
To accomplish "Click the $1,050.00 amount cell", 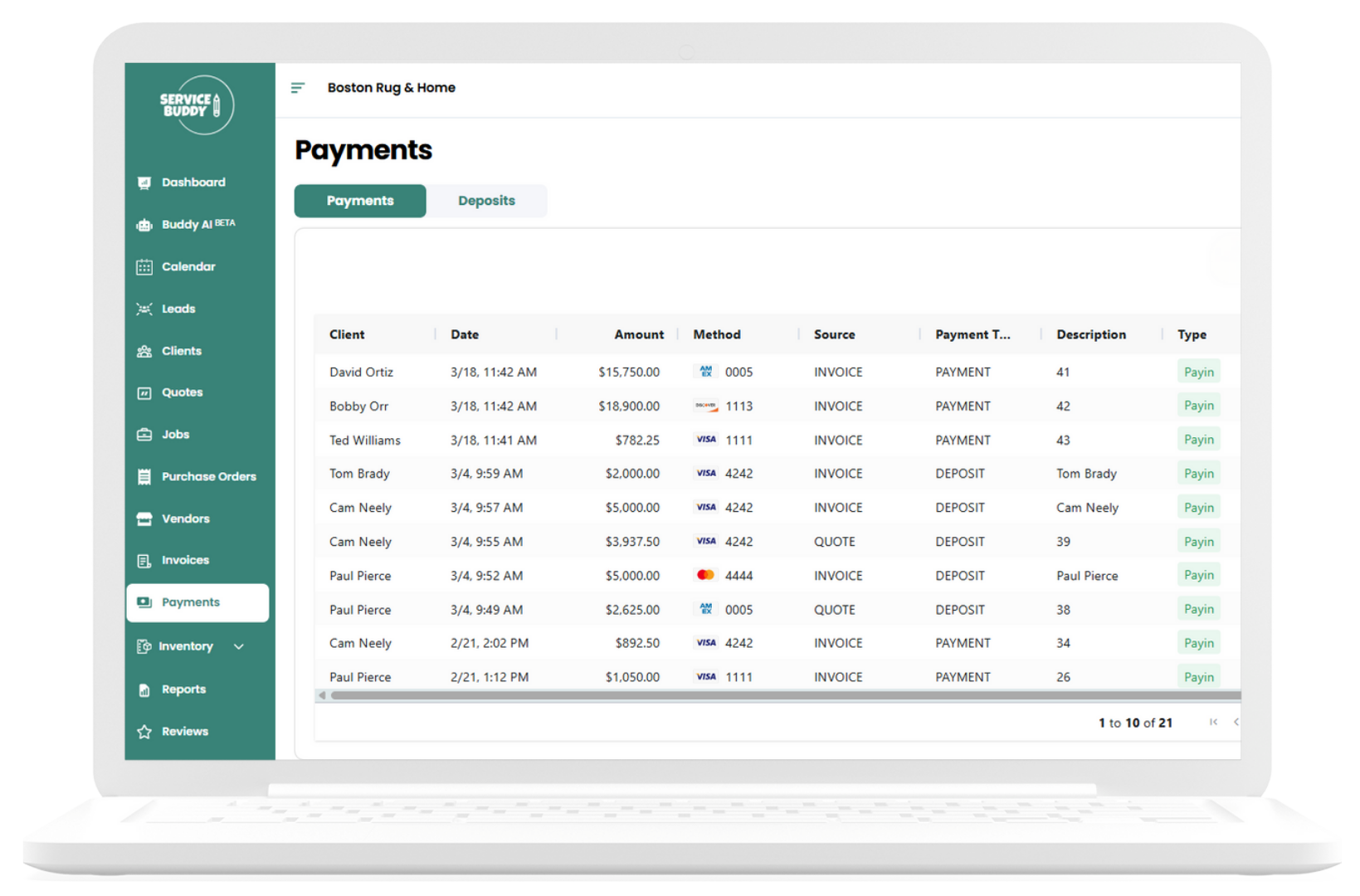I will click(x=632, y=677).
